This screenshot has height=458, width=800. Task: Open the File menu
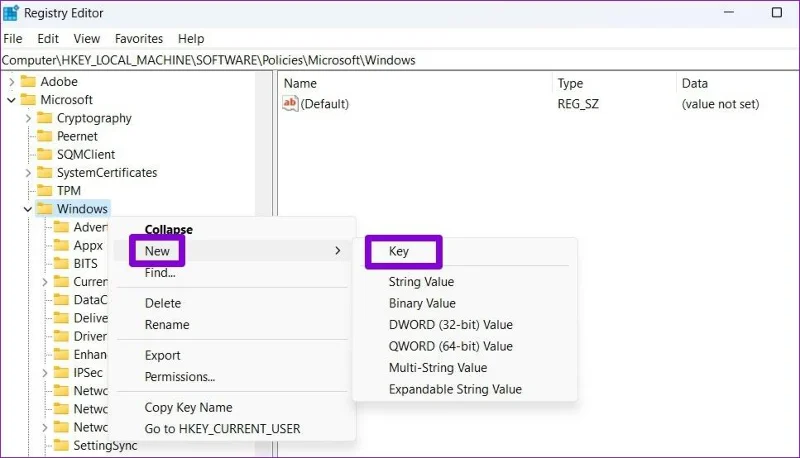[13, 39]
